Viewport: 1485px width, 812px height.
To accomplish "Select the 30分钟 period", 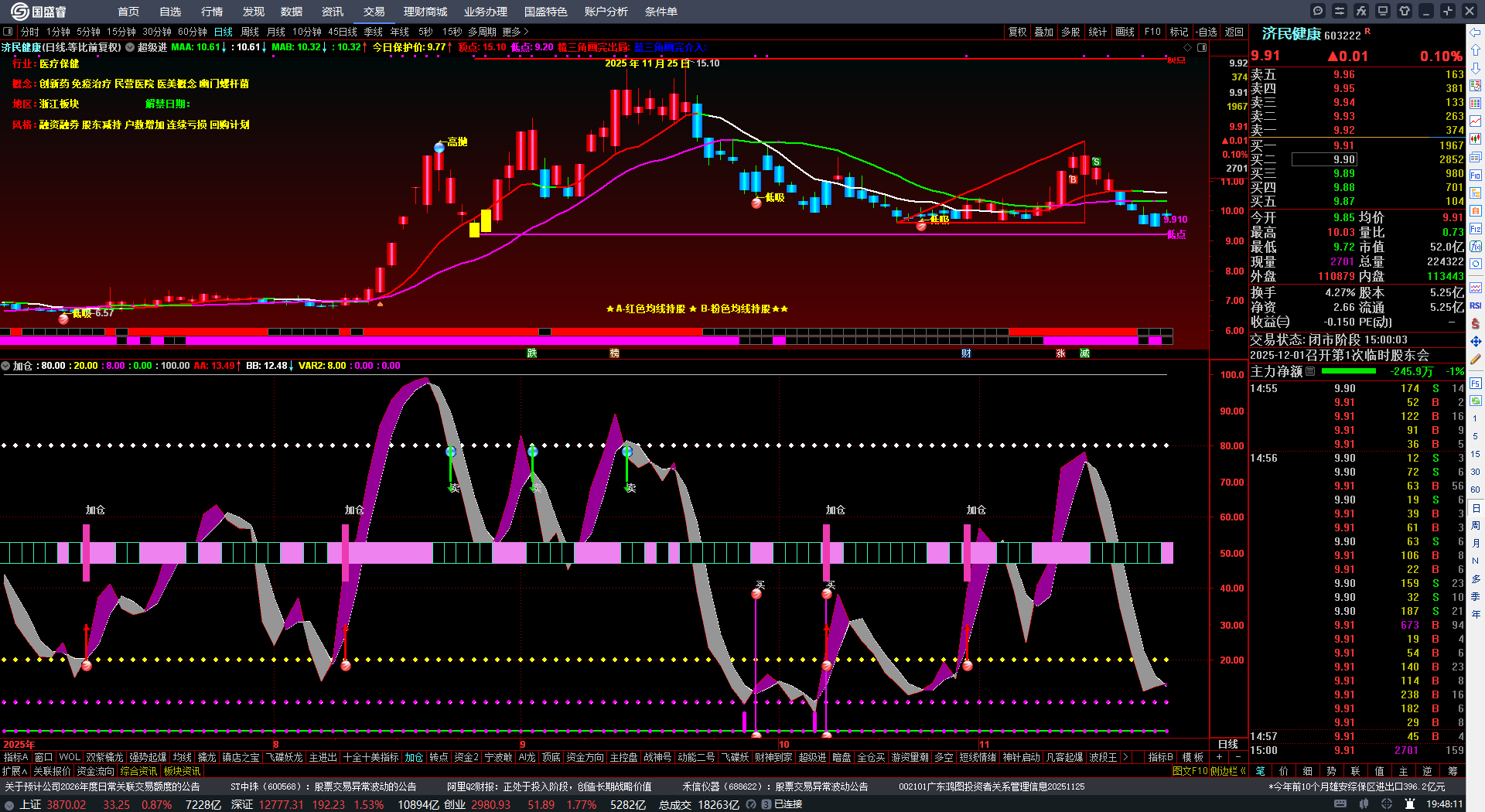I will [157, 32].
